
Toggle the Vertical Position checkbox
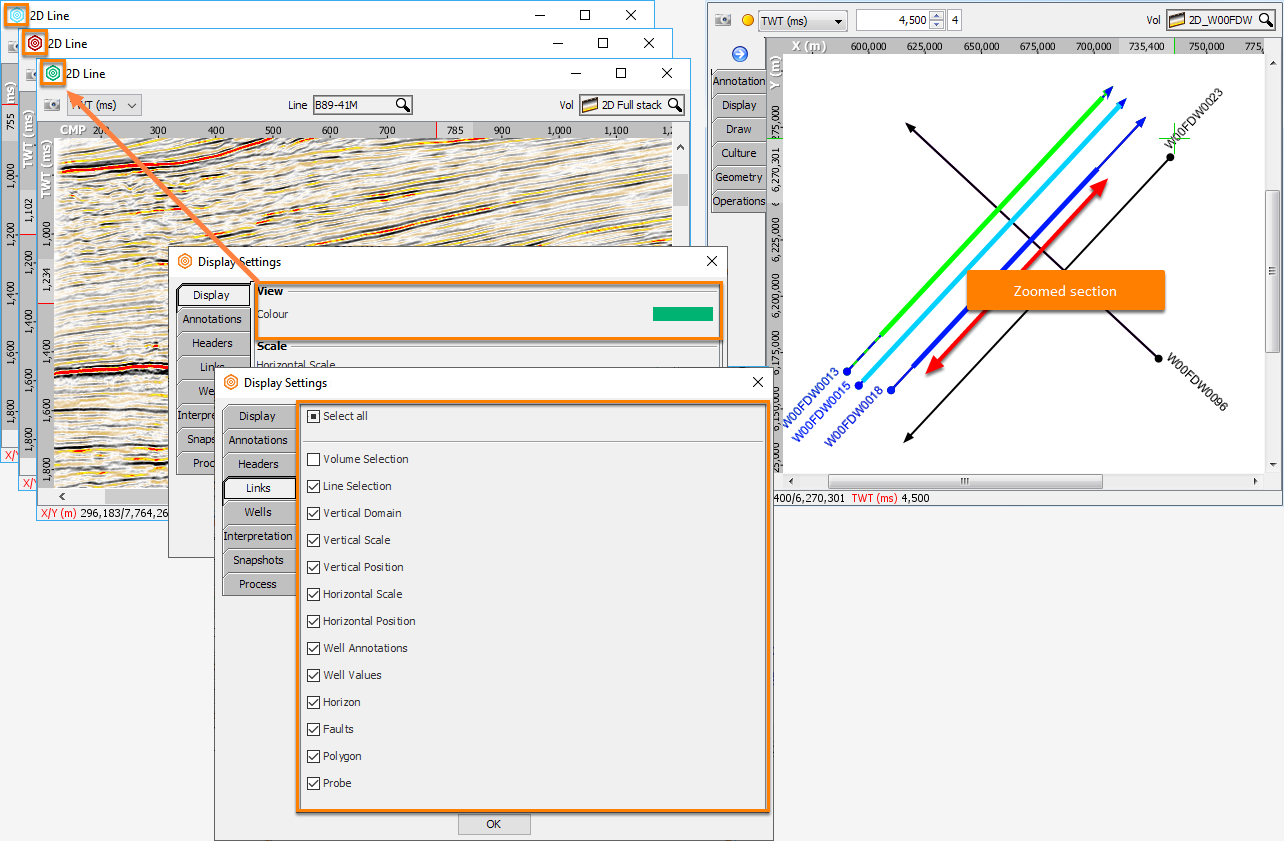(314, 567)
